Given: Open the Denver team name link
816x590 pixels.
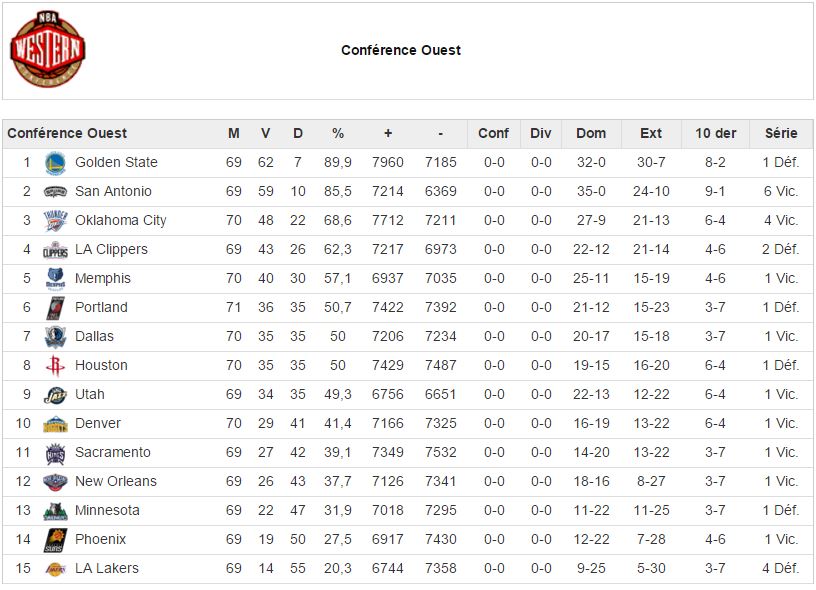Looking at the screenshot, I should (x=98, y=424).
